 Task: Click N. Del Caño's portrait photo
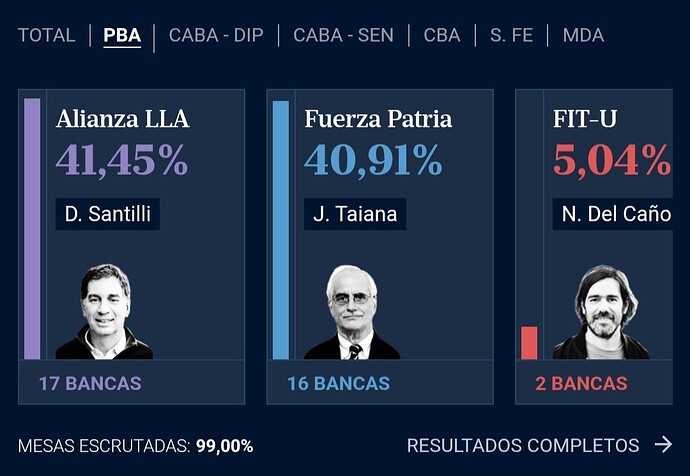pyautogui.click(x=600, y=312)
